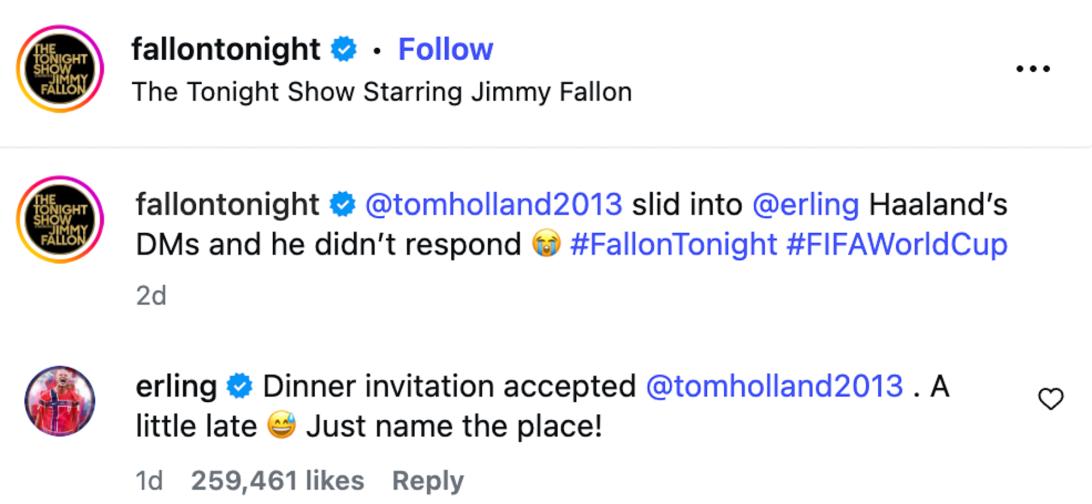1092x504 pixels.
Task: Open the #FIFAWorldCup hashtag
Action: [897, 246]
